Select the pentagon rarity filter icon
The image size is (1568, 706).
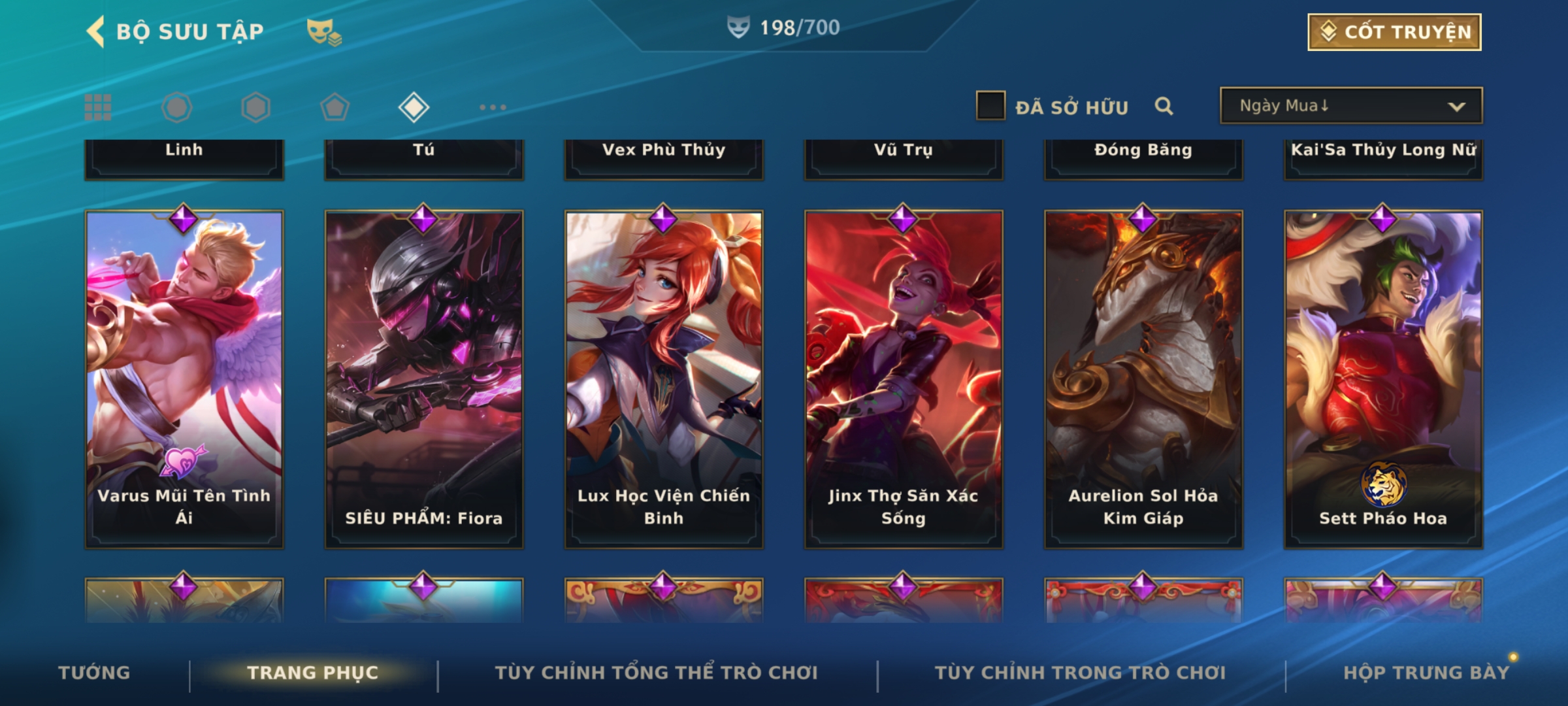tap(335, 107)
